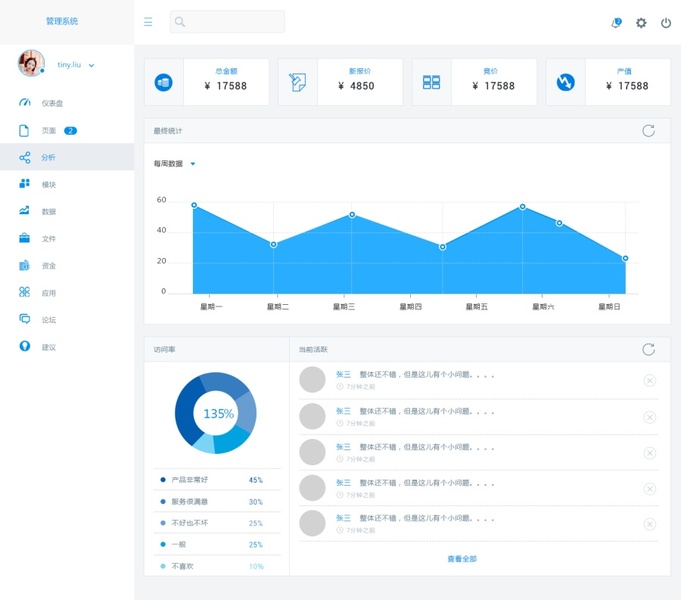681x600 pixels.
Task: Expand the tiny.liu user dropdown
Action: (x=91, y=66)
